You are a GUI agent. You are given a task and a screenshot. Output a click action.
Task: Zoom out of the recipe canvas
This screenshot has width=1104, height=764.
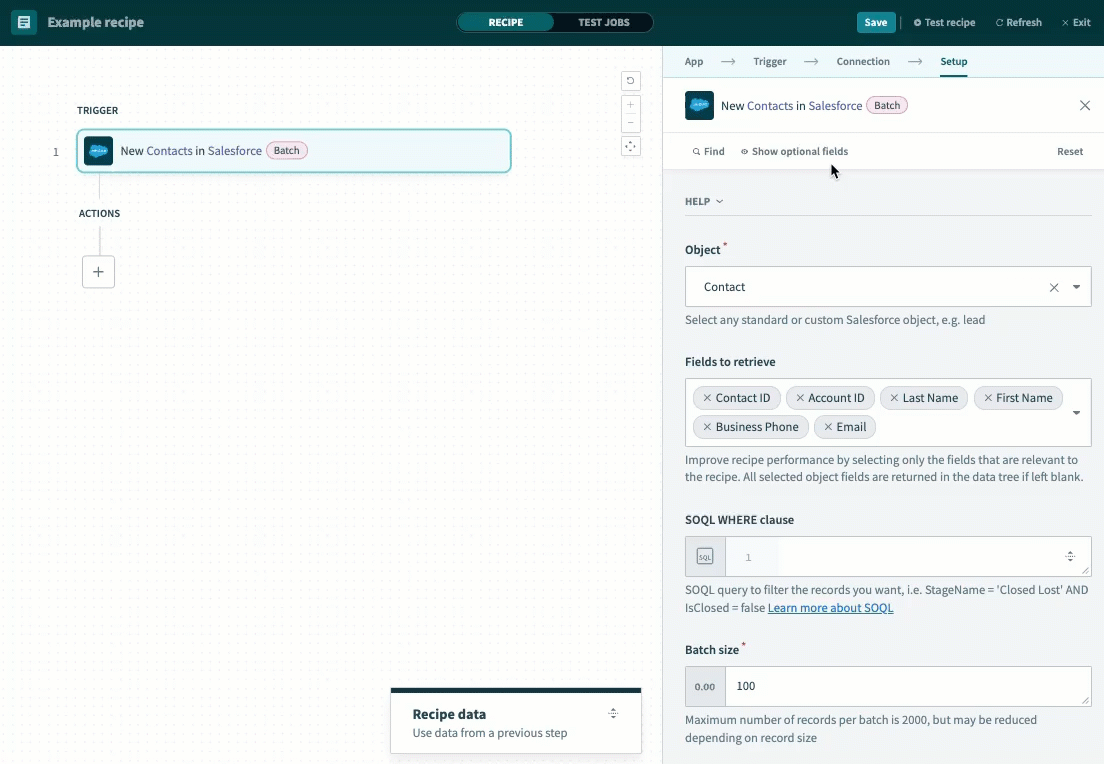(x=630, y=122)
